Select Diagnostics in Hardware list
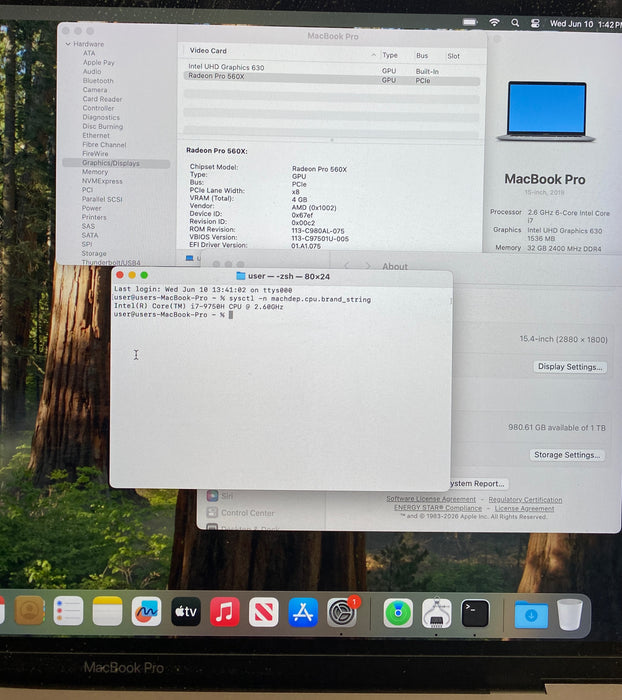The height and width of the screenshot is (700, 622). pyautogui.click(x=101, y=117)
